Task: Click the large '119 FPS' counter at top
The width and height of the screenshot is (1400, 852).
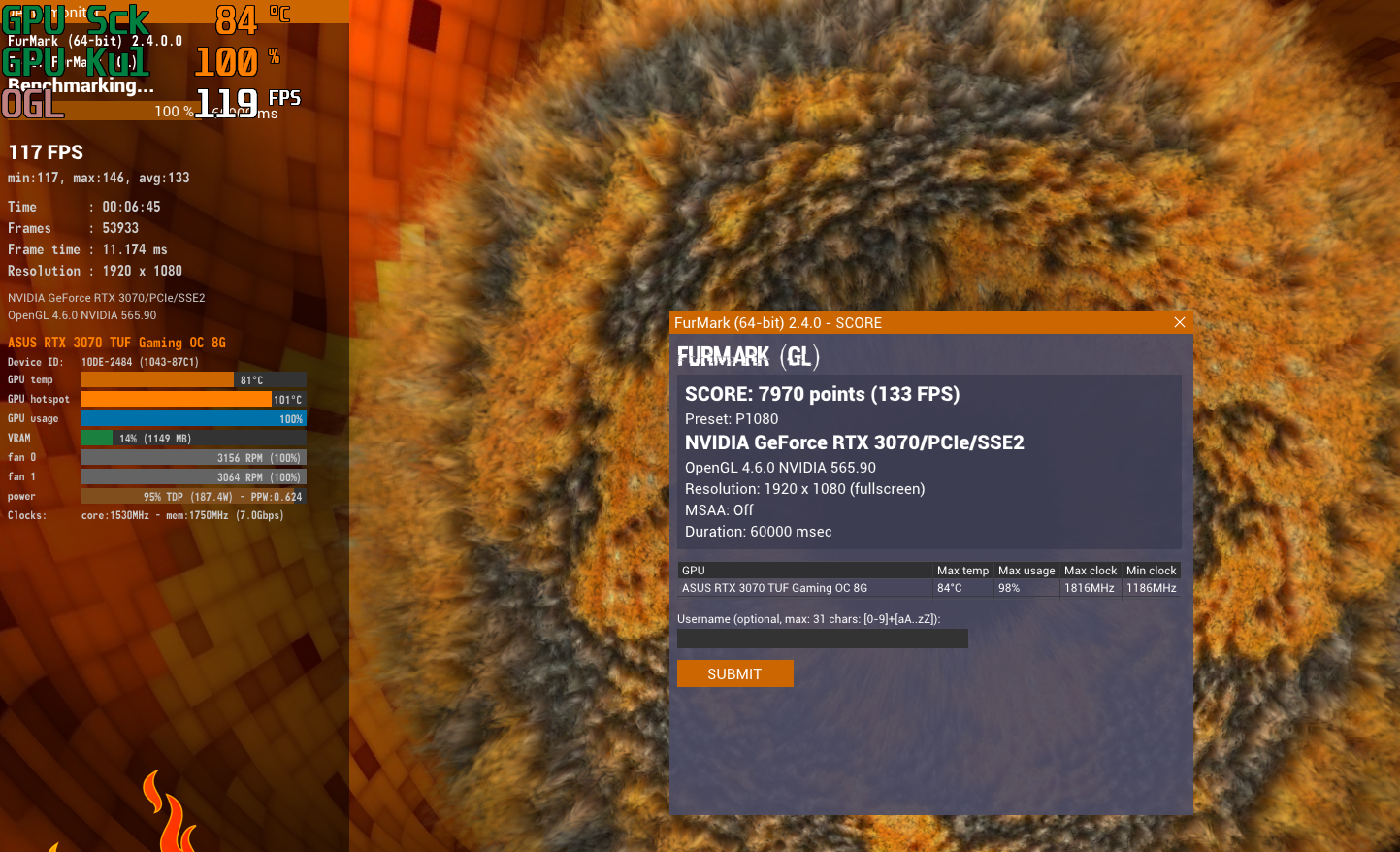Action: click(x=248, y=101)
